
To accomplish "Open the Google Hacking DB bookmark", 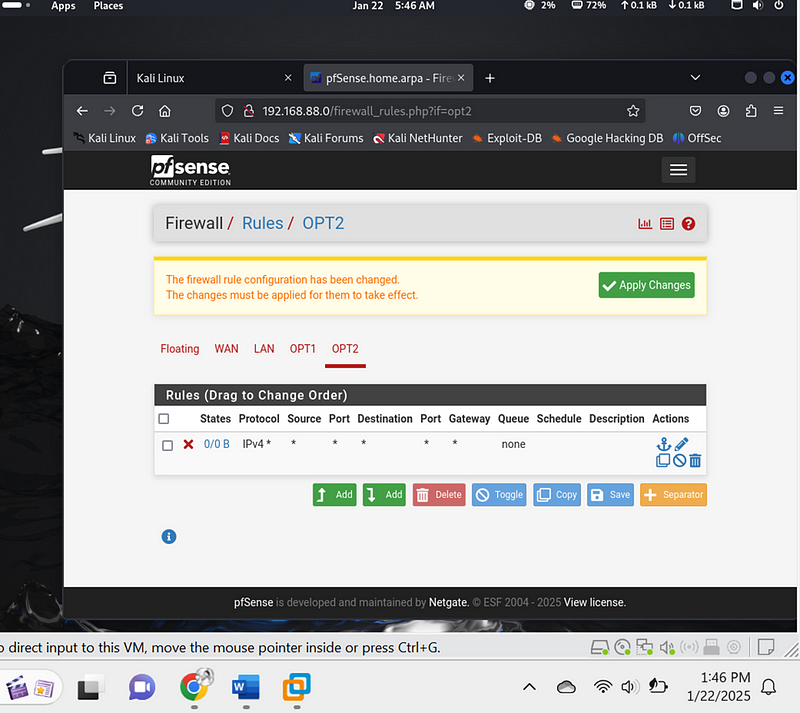I will click(x=608, y=138).
